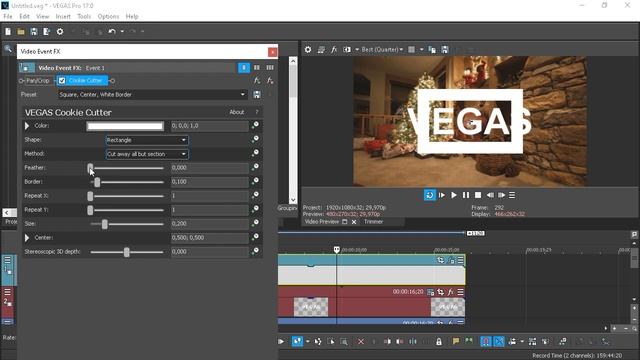Stop the video preview playback
This screenshot has width=640, height=360.
click(478, 195)
